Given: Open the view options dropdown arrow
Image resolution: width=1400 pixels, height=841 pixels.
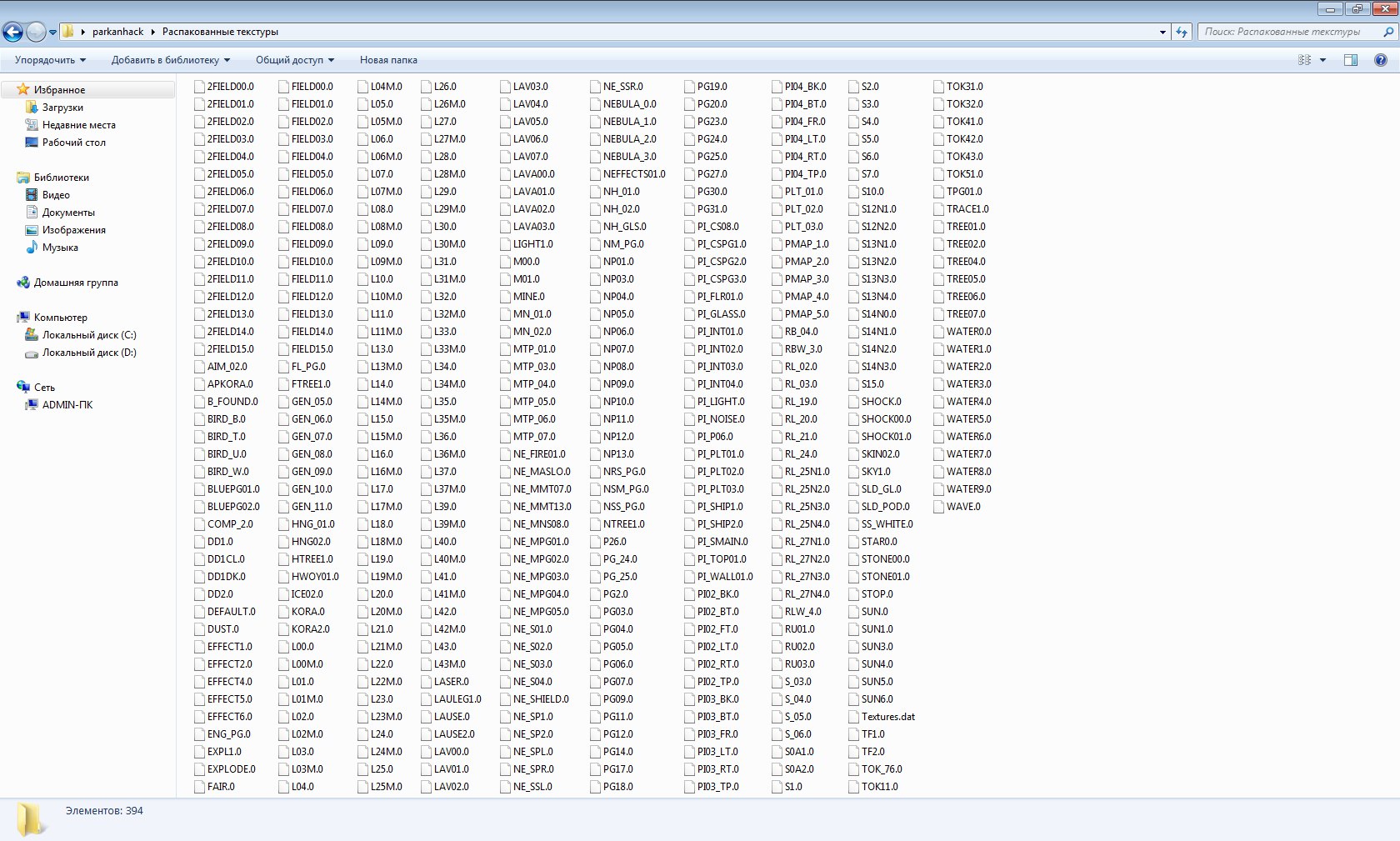Looking at the screenshot, I should pyautogui.click(x=1322, y=60).
